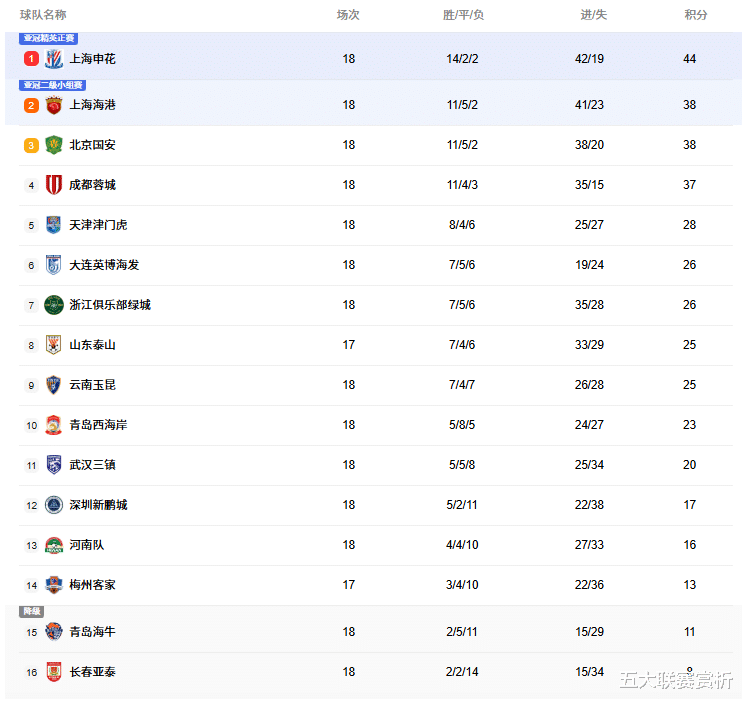Viewport: 742px width, 701px height.
Task: Click the Wuhan Three Towns (武汉三镇) badge
Action: (54, 465)
